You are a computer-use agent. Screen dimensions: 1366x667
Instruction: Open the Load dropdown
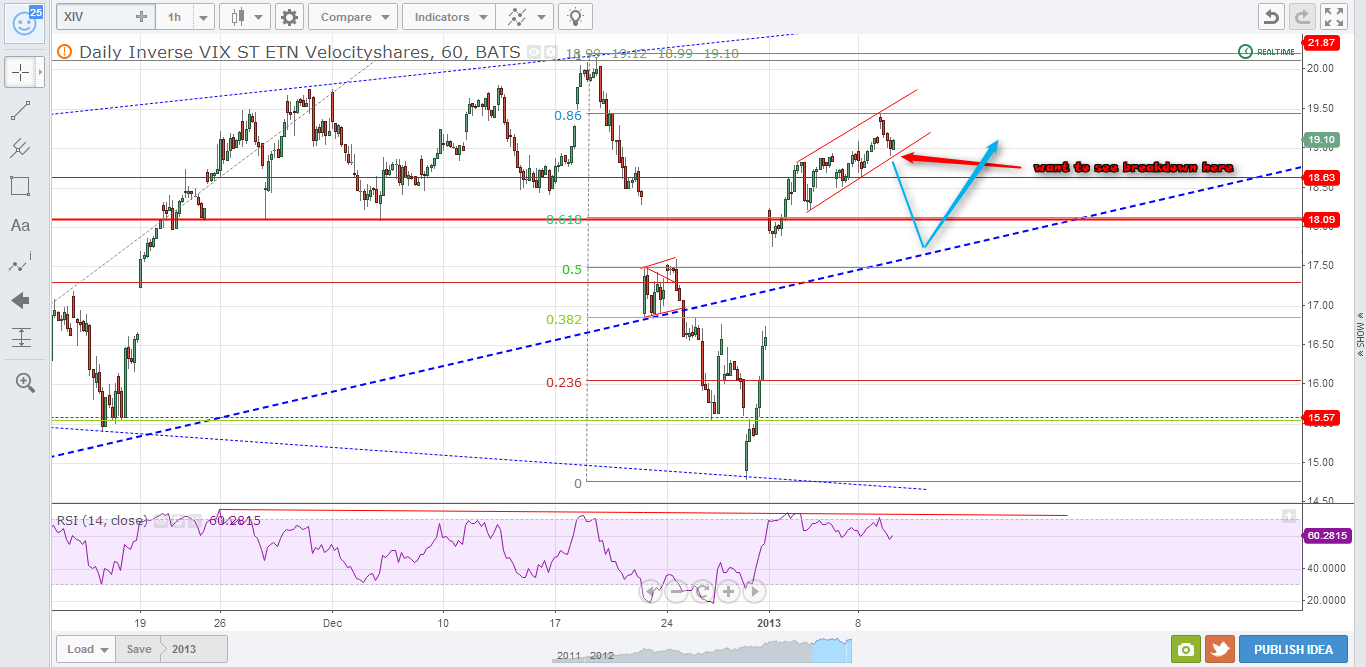pyautogui.click(x=86, y=649)
